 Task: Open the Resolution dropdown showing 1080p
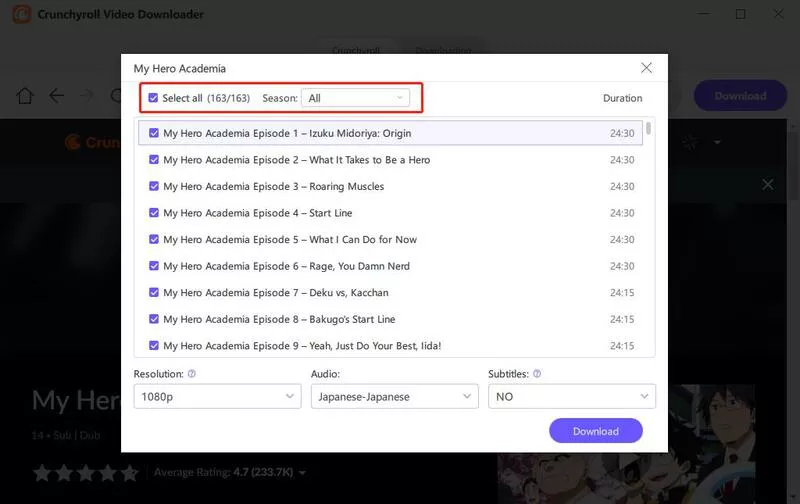point(217,396)
